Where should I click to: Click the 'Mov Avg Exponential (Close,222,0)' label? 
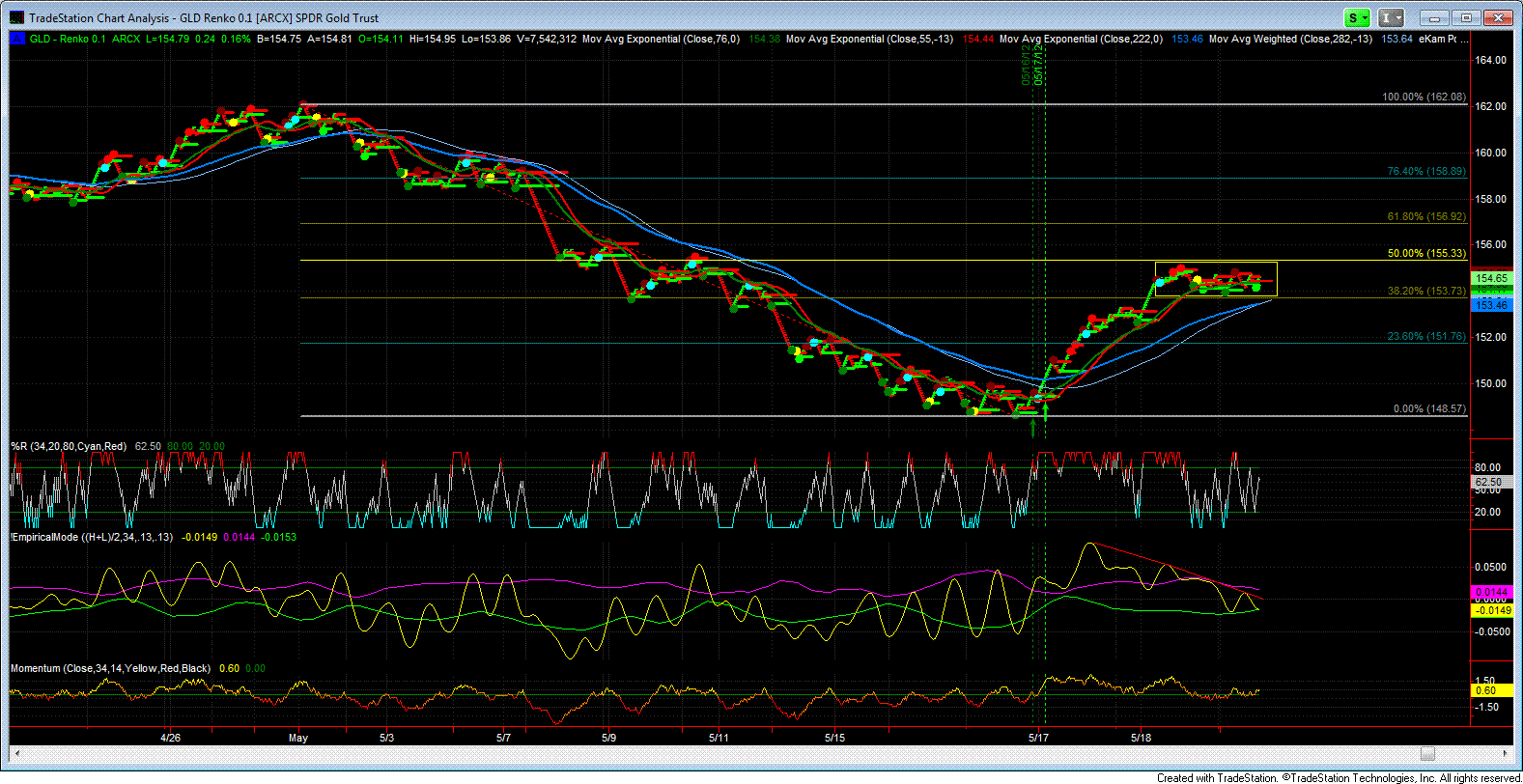[x=1081, y=39]
